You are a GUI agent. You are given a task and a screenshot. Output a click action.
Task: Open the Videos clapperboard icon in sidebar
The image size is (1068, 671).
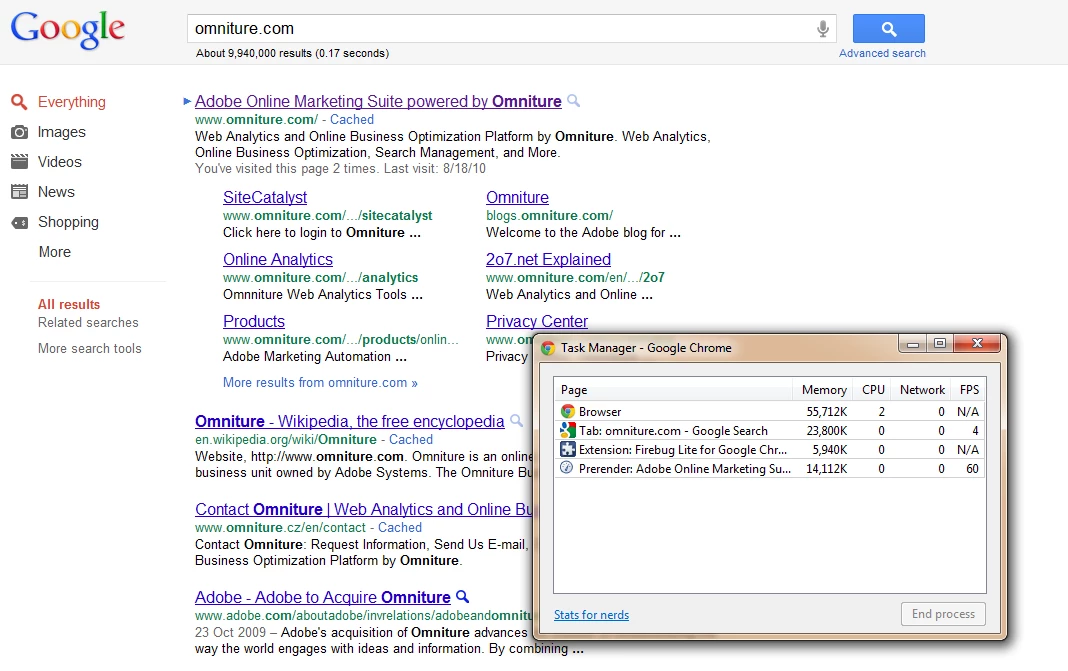click(20, 162)
